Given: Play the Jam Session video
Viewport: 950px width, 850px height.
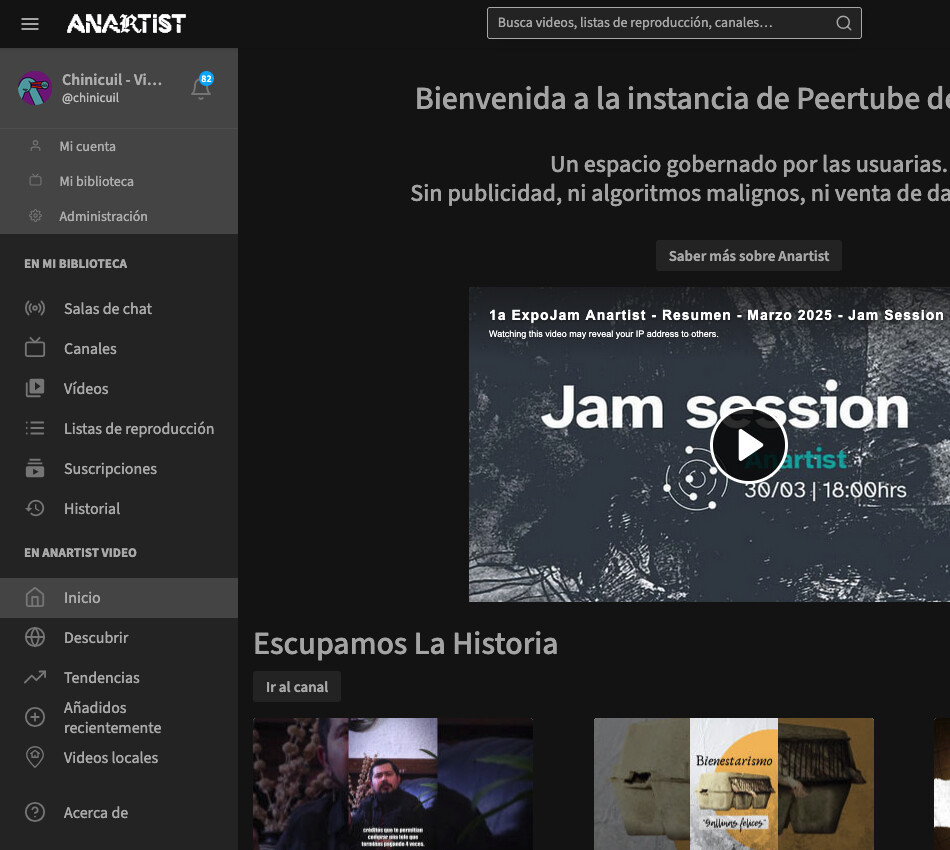Looking at the screenshot, I should coord(748,445).
